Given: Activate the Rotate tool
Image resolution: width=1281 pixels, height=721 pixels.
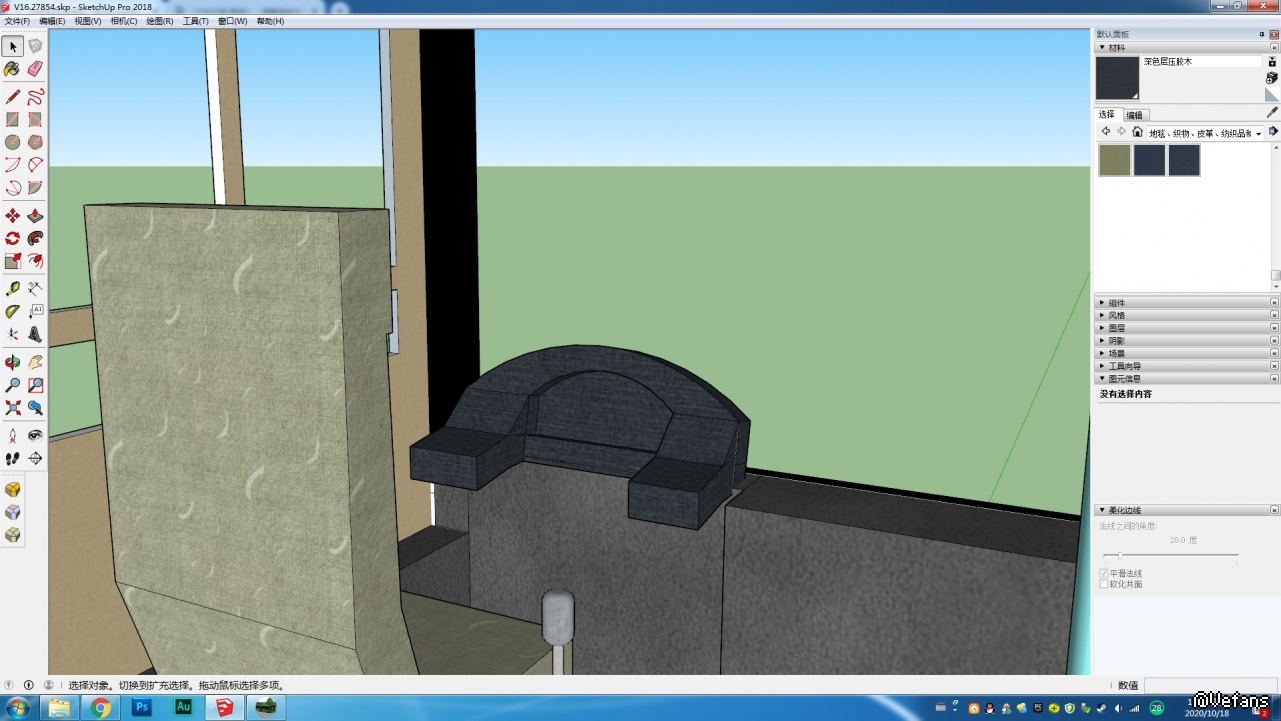Looking at the screenshot, I should tap(12, 239).
